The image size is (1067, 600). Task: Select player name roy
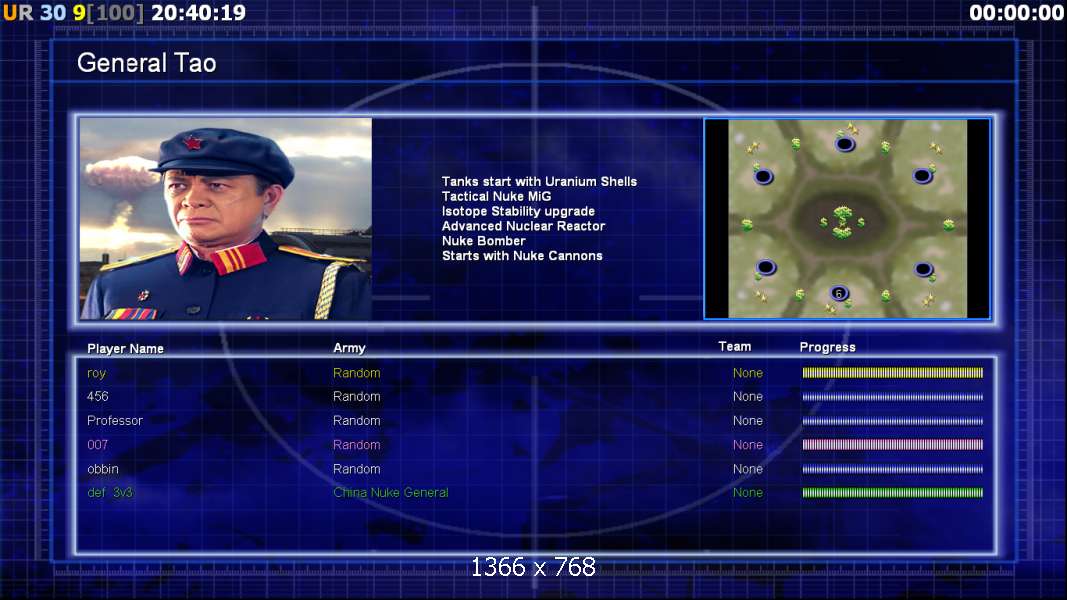96,373
